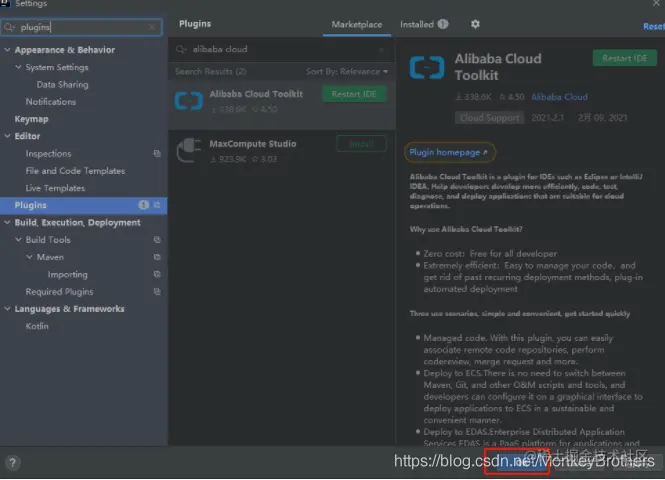The width and height of the screenshot is (665, 480).
Task: Click the Installed tab count badge
Action: (443, 24)
